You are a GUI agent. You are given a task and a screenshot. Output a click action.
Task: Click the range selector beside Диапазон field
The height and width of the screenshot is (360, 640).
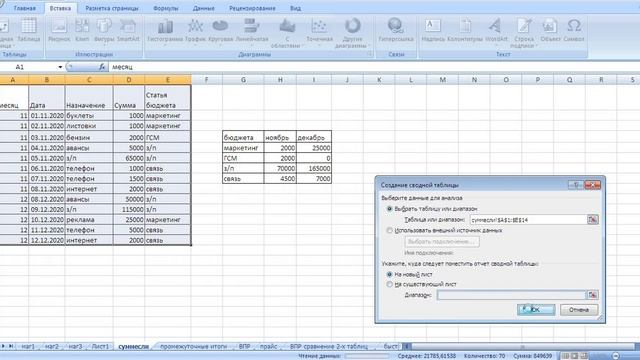(592, 295)
